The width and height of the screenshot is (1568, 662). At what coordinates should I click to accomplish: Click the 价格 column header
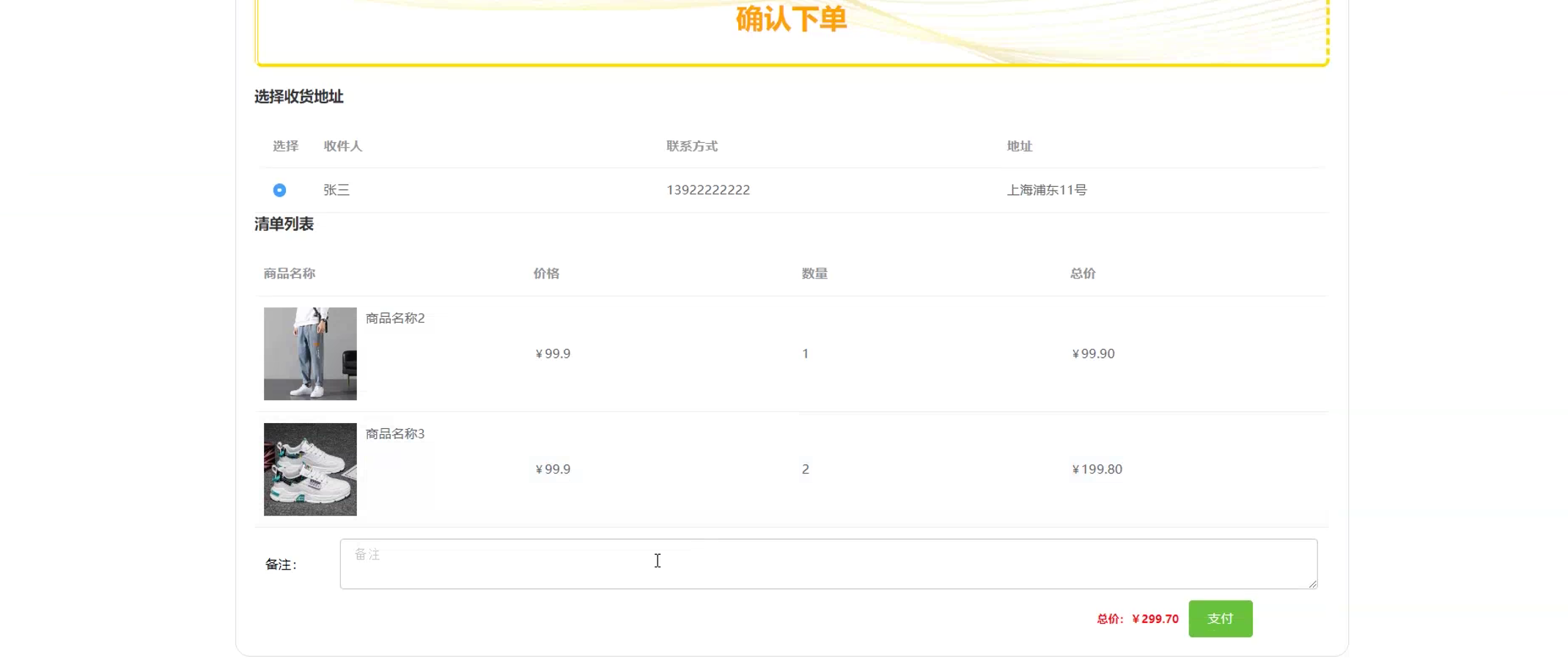tap(546, 273)
